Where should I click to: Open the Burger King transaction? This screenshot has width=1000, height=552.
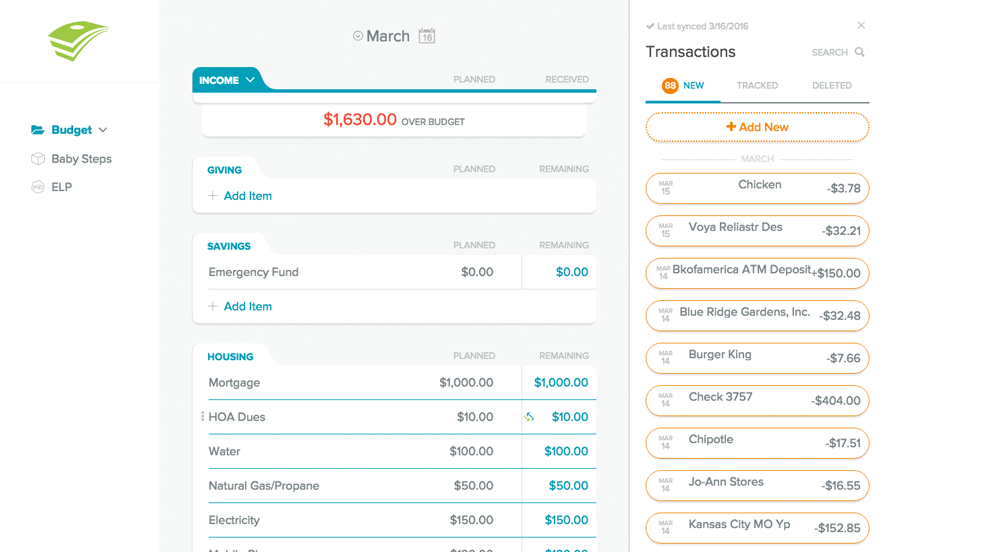coord(757,357)
